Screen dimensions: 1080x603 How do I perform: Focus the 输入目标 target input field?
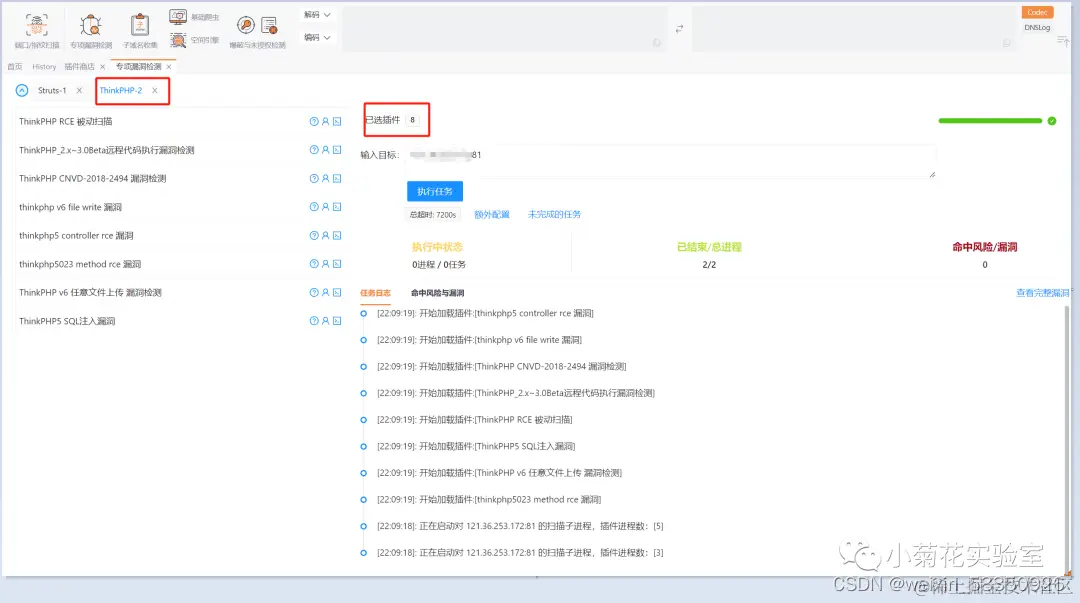tap(671, 161)
